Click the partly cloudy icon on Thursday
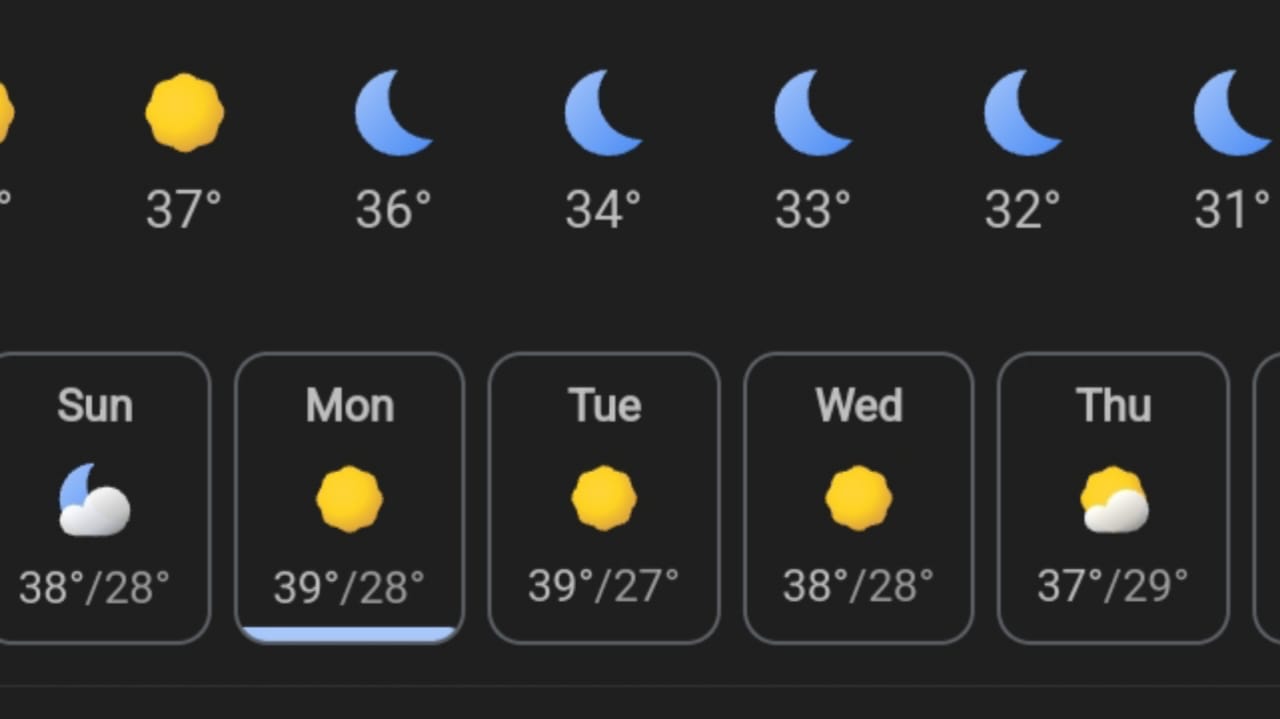The width and height of the screenshot is (1280, 719). pyautogui.click(x=1114, y=499)
